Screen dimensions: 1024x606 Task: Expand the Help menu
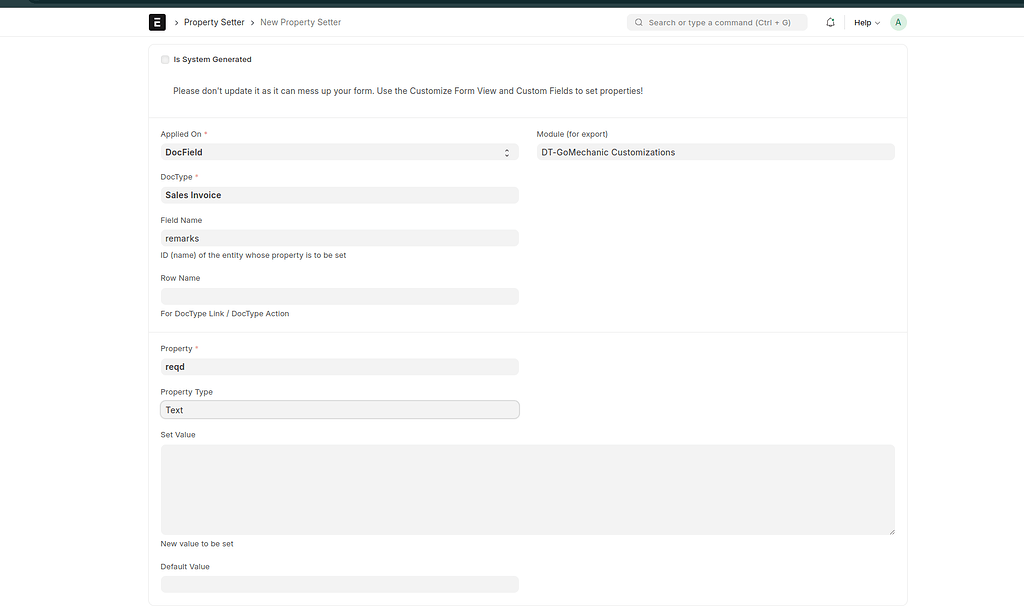[866, 22]
